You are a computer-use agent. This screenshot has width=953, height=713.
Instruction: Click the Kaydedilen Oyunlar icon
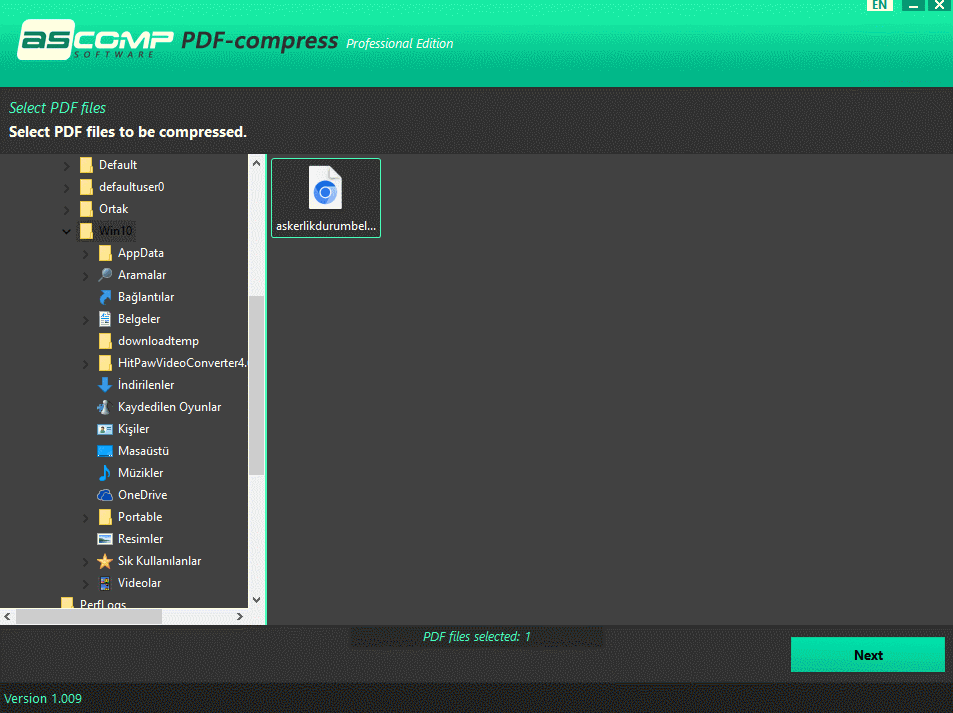(105, 407)
